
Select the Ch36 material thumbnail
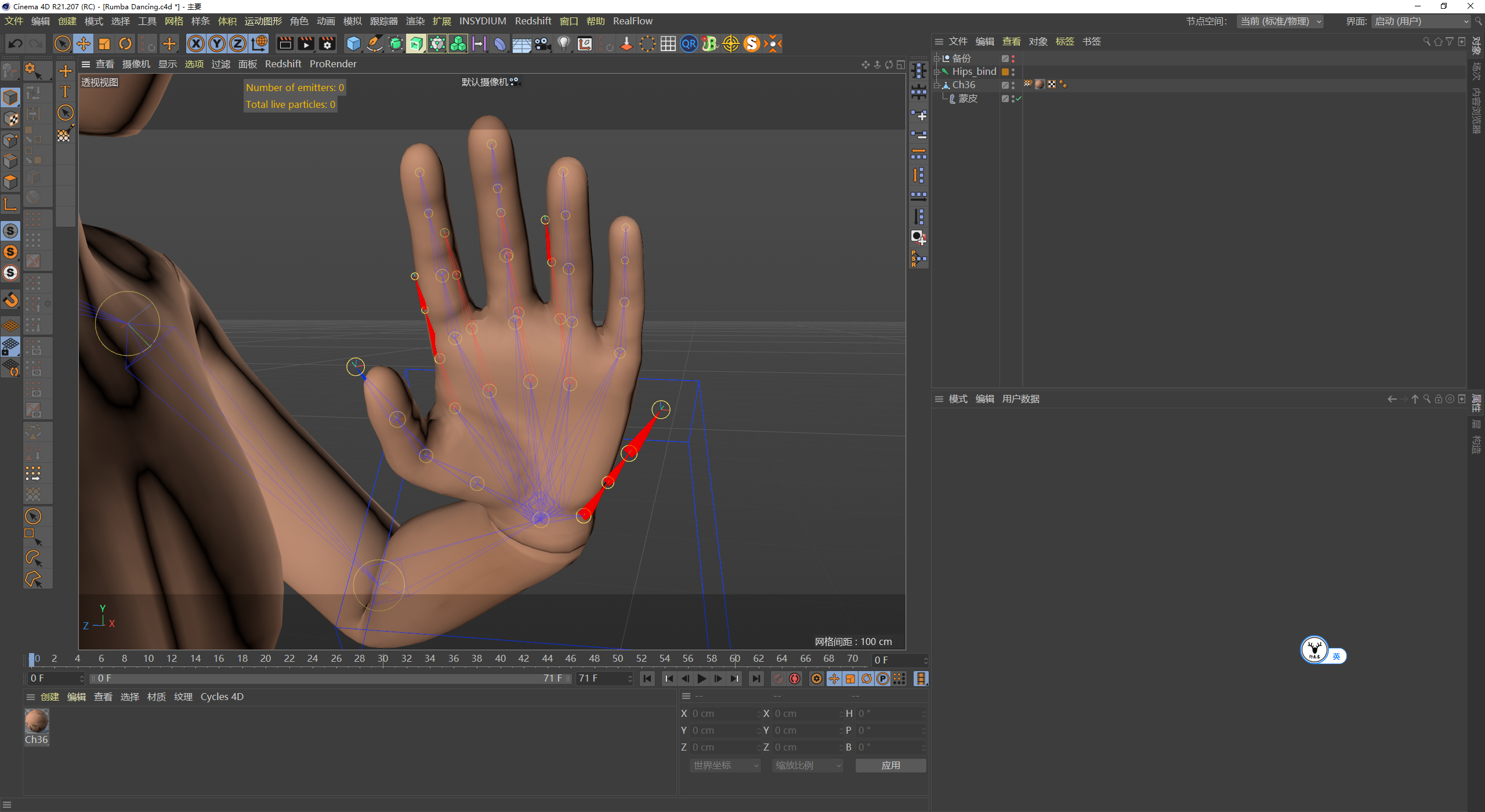tap(37, 722)
